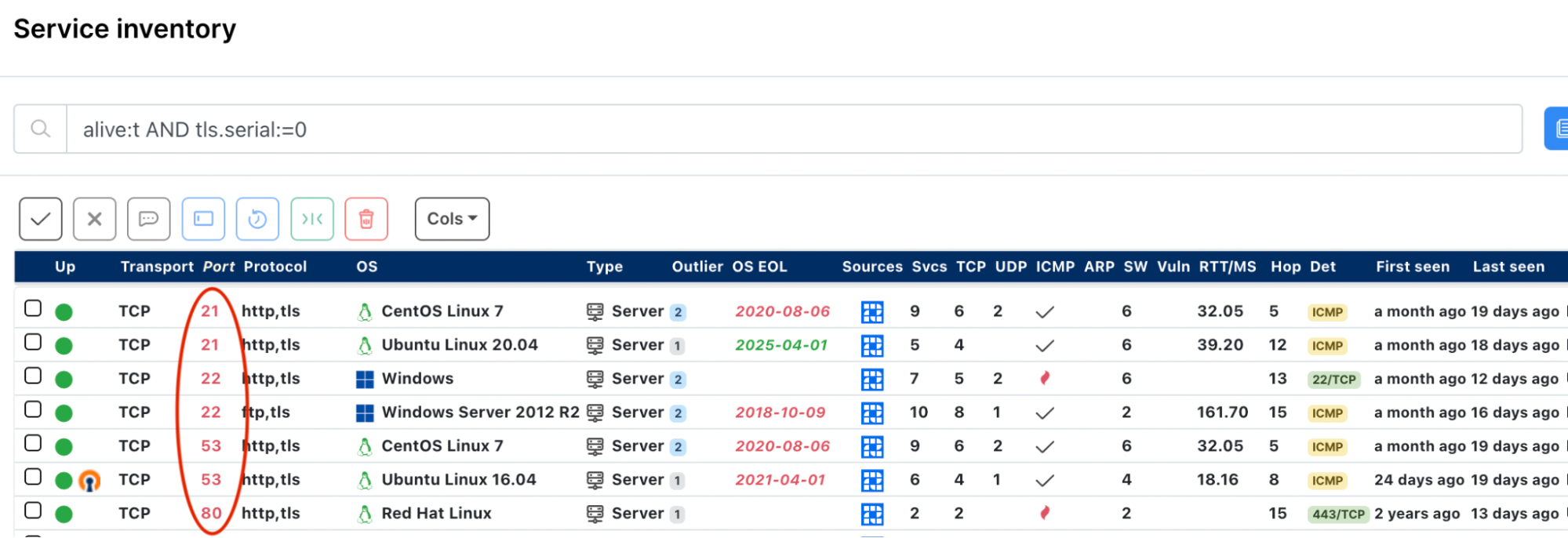Screen dimensions: 1568x538
Task: Tick checkbox for the Windows port 22 http,tls row
Action: coord(33,376)
